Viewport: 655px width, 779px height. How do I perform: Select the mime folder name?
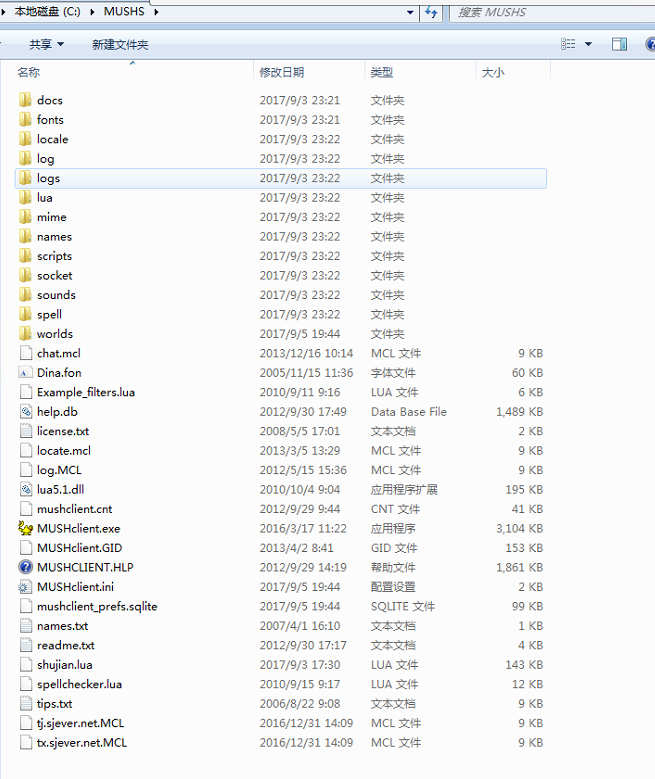[52, 217]
